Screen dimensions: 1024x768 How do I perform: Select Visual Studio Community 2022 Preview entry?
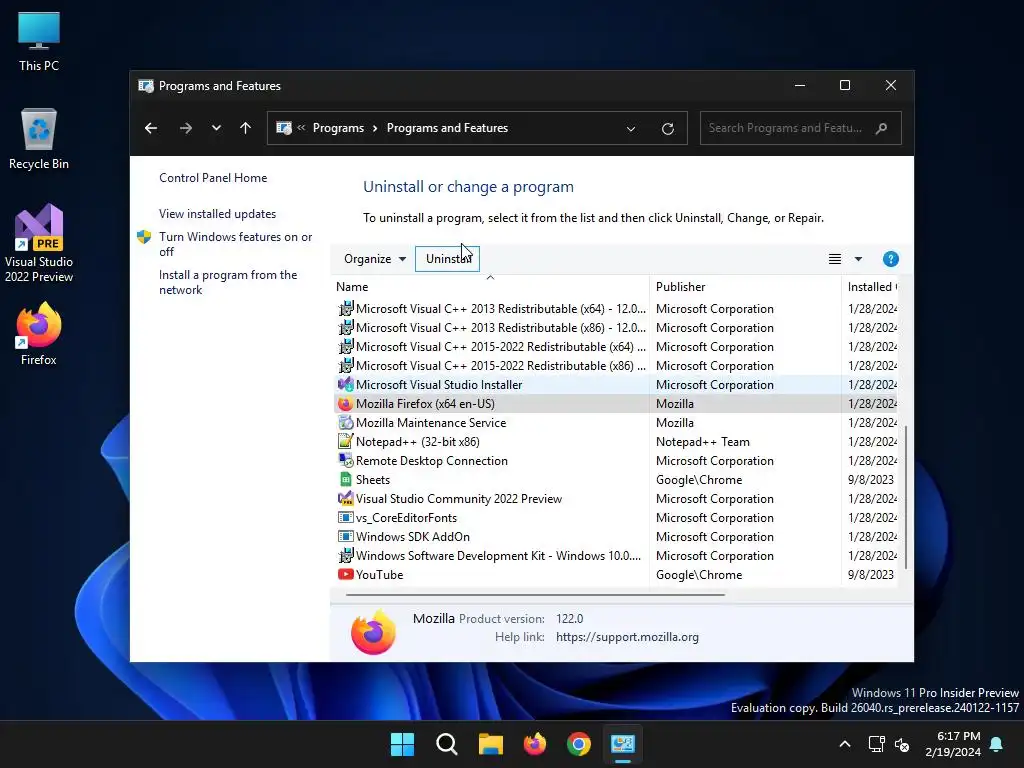point(616,498)
